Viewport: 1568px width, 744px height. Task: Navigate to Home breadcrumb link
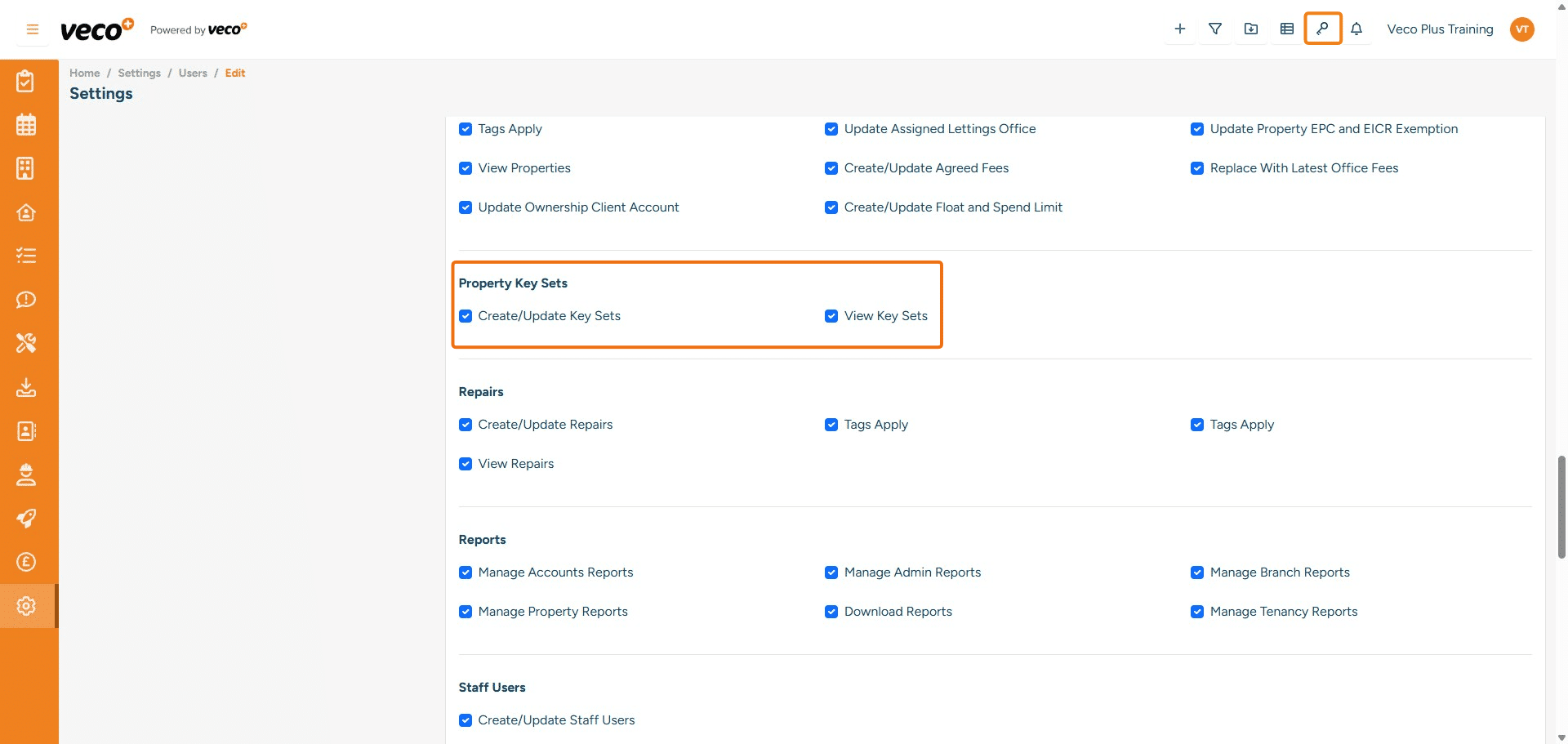[x=84, y=73]
